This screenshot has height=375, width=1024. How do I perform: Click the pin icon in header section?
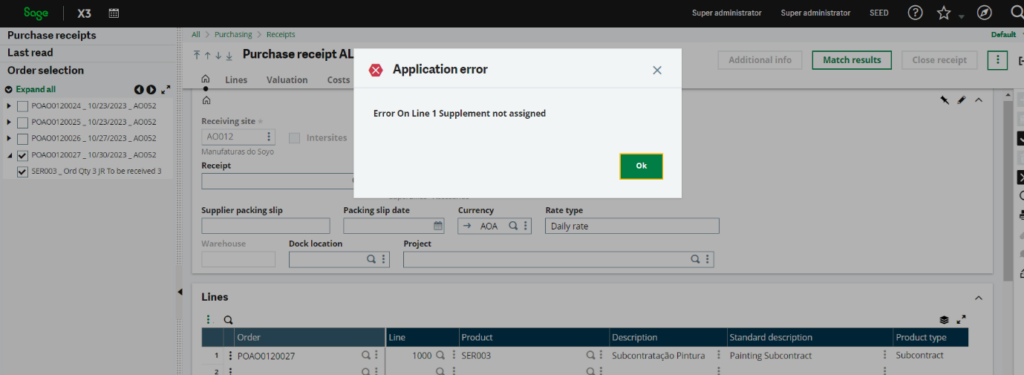(944, 100)
